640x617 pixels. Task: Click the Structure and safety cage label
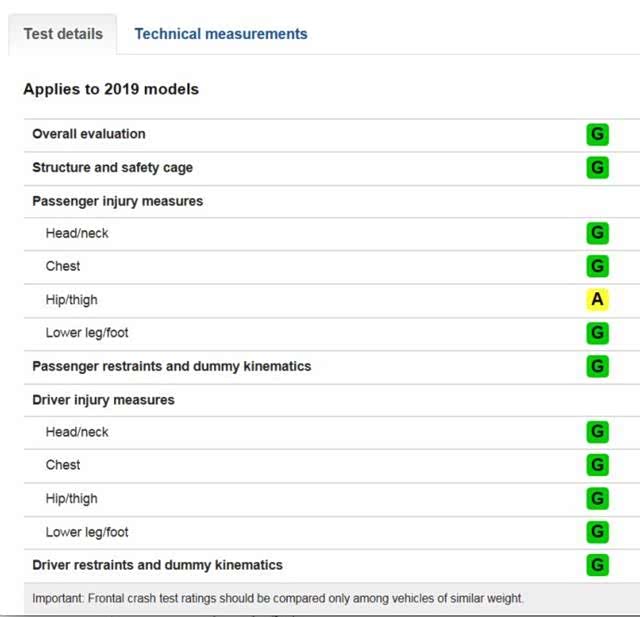click(112, 167)
